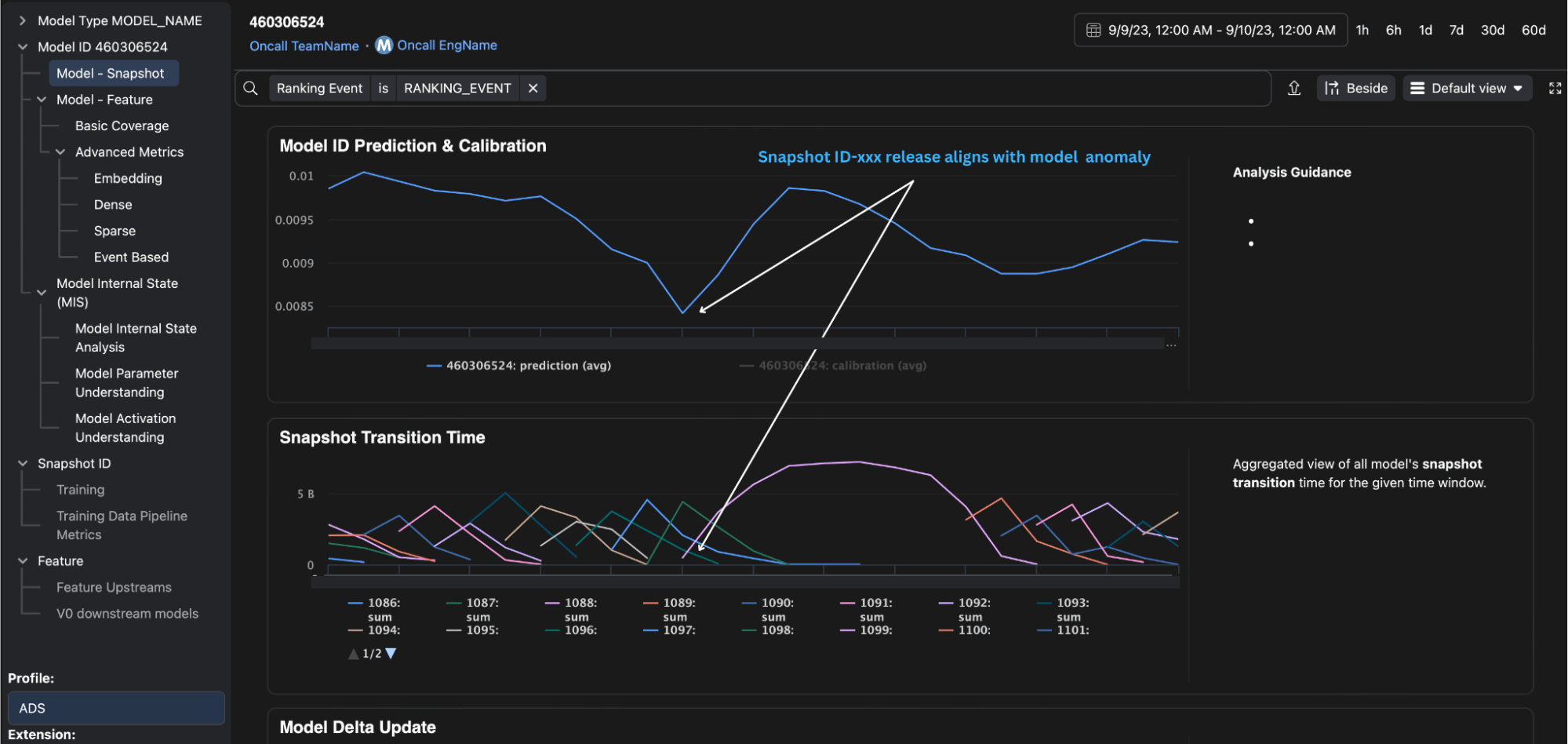Click the Oncall EngName avatar icon
1568x744 pixels.
pos(383,45)
